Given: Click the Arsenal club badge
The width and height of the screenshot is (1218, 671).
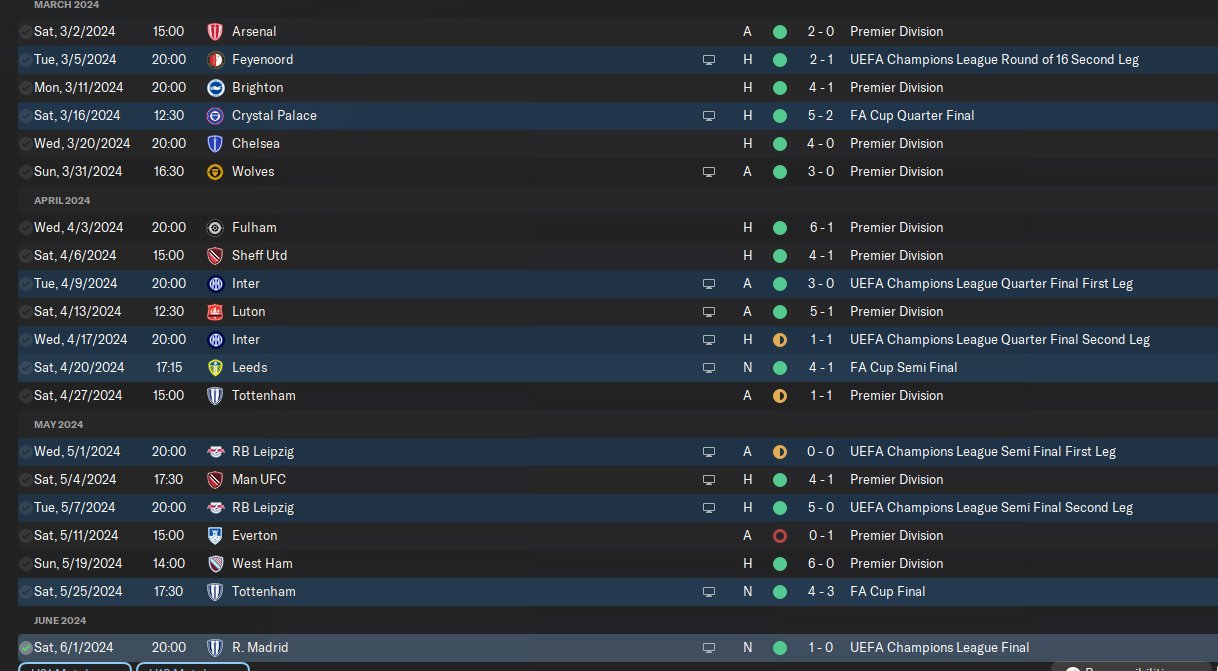Looking at the screenshot, I should coord(214,32).
